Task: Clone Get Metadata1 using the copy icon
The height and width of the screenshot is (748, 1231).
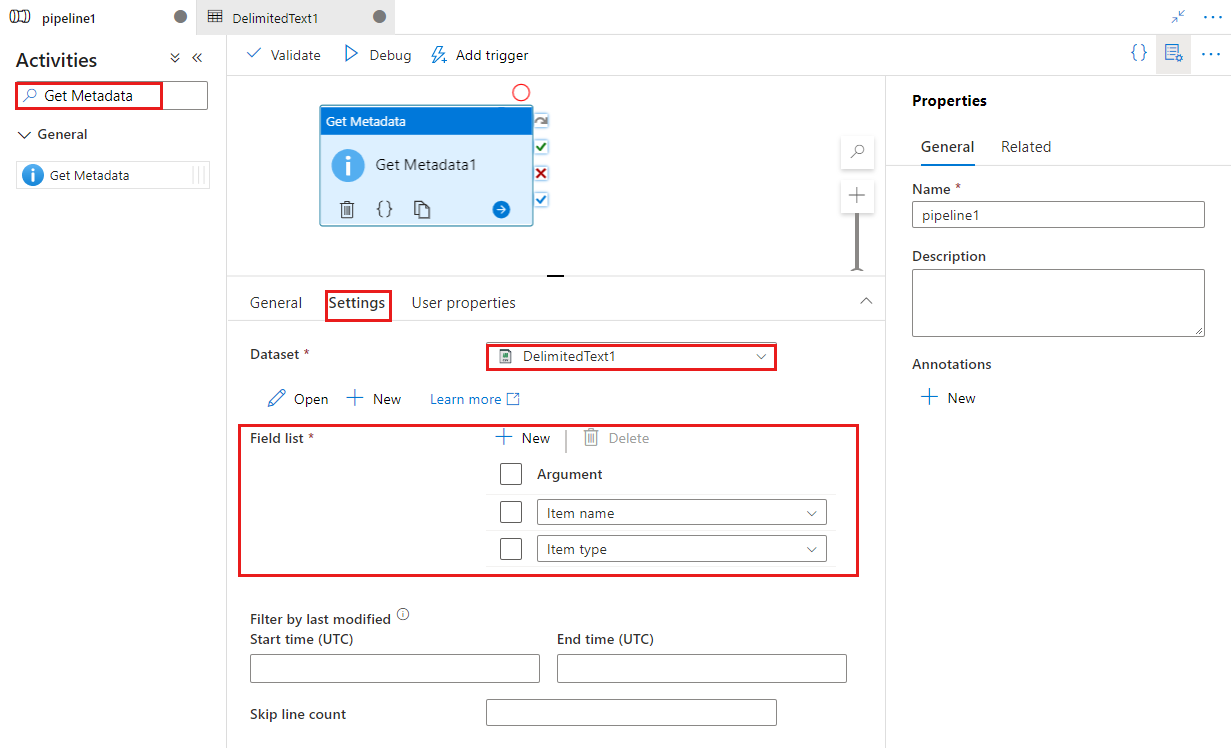Action: coord(420,209)
